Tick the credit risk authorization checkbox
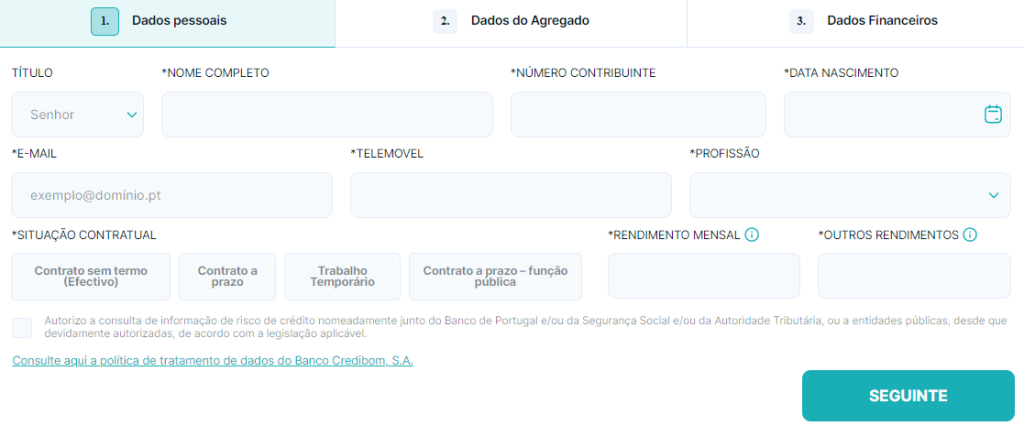Image resolution: width=1024 pixels, height=437 pixels. 22,327
